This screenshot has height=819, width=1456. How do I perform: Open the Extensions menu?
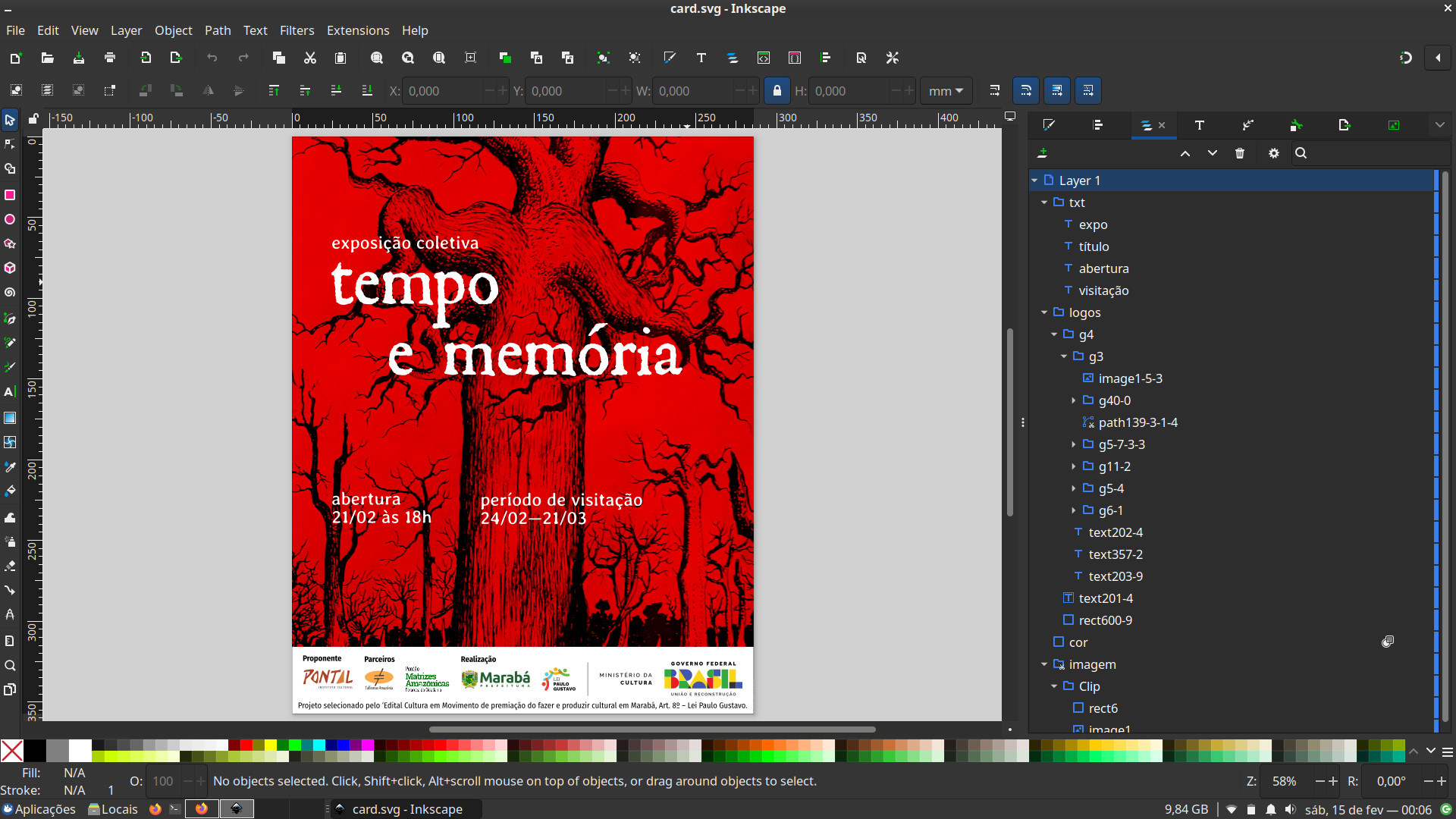[x=358, y=30]
